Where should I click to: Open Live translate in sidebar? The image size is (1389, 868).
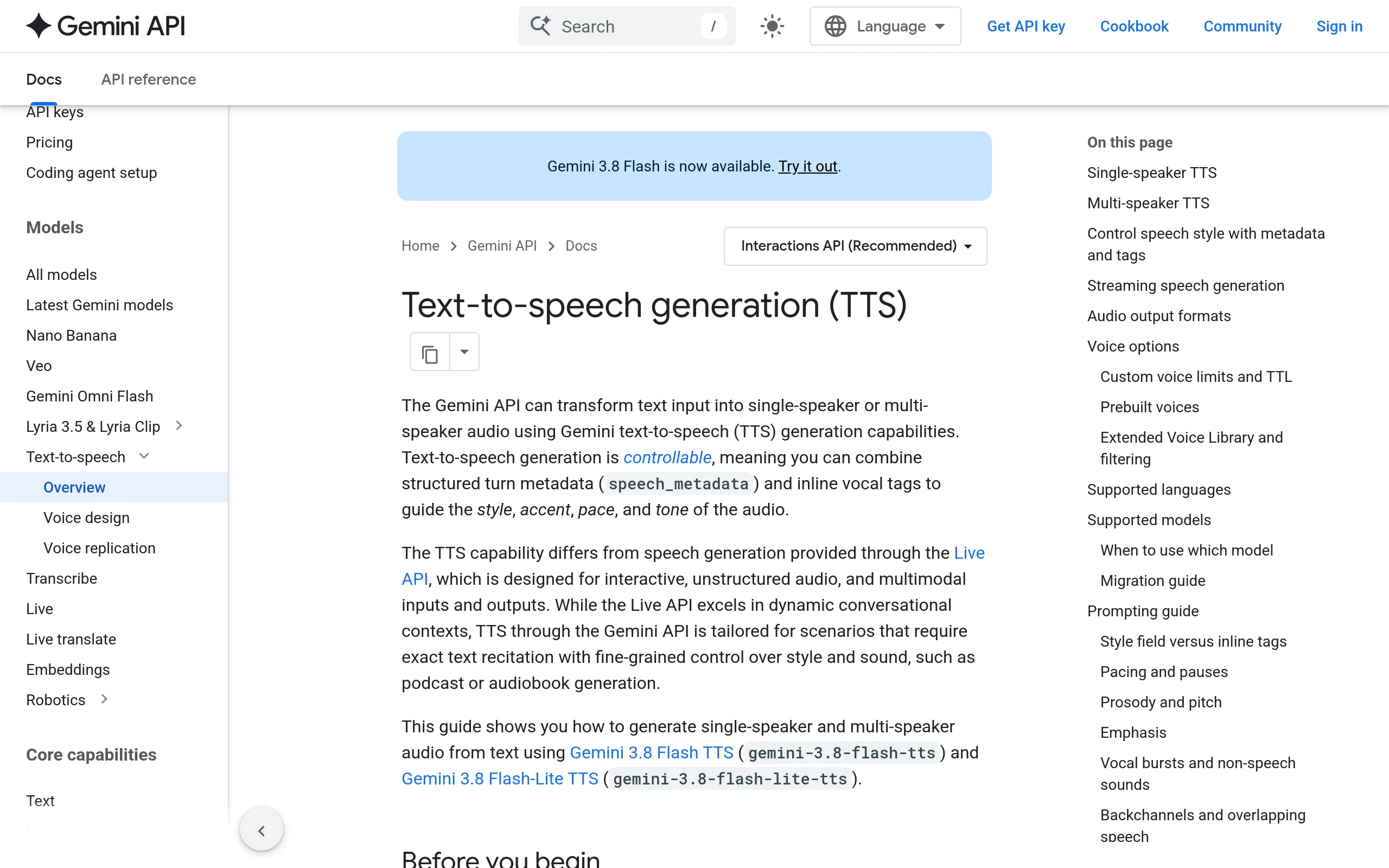pos(71,639)
